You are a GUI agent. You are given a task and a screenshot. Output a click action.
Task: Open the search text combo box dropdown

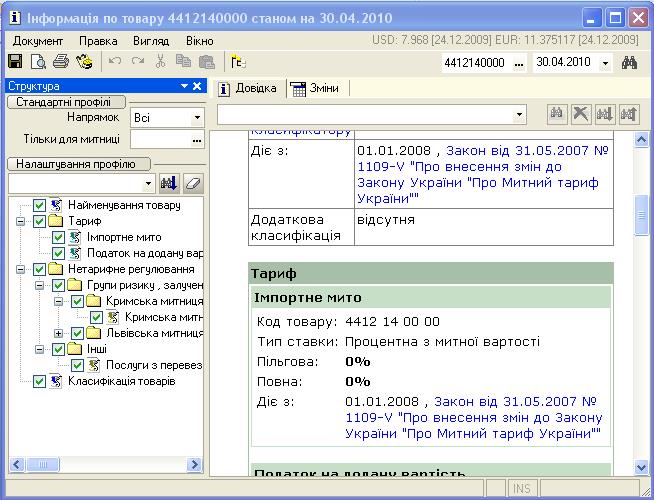[519, 114]
